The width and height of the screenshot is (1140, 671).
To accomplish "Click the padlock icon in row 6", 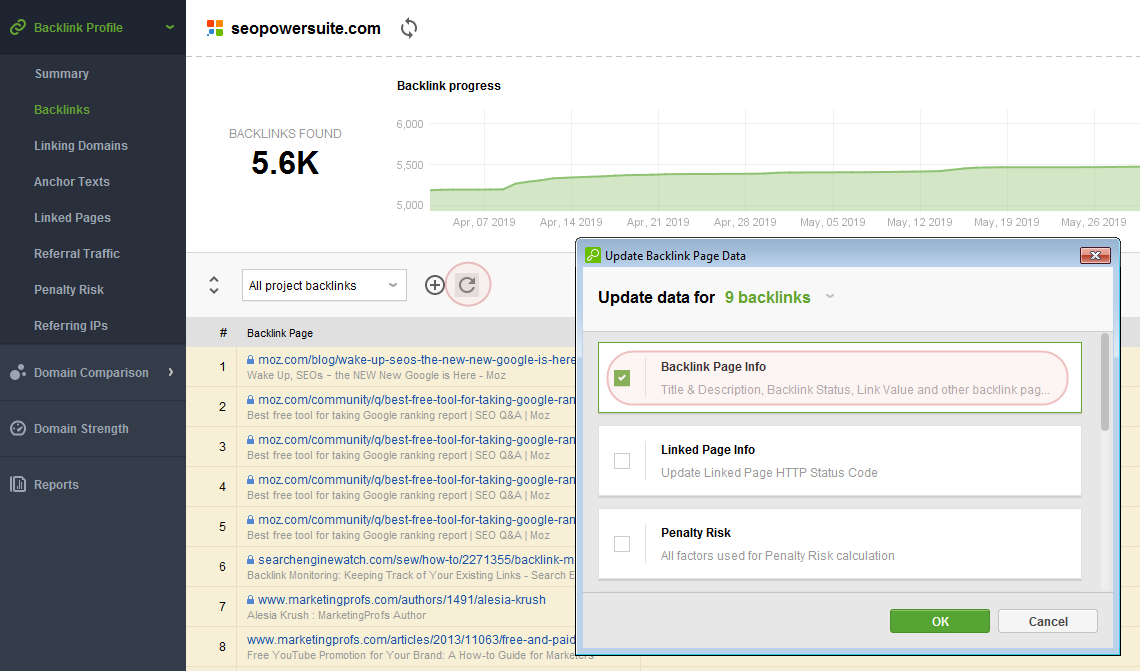I will (x=250, y=559).
